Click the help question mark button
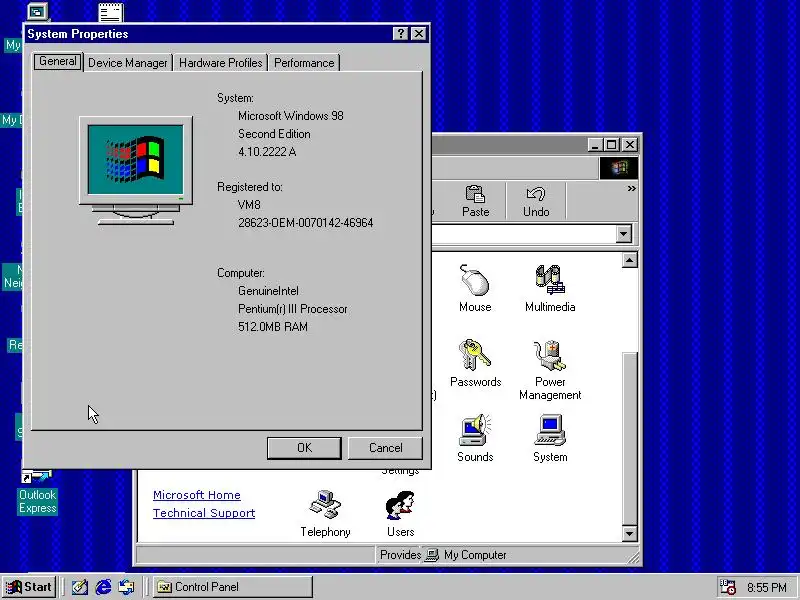Screen dimensions: 800x600 [401, 34]
